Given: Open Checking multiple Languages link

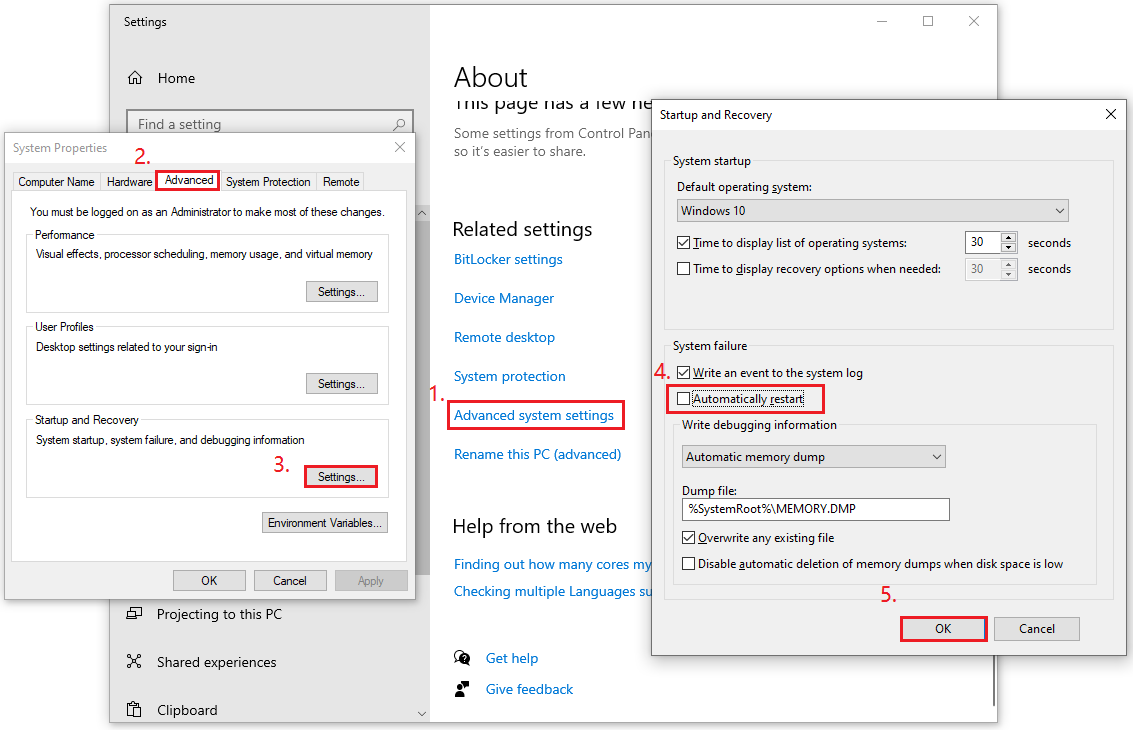Looking at the screenshot, I should pyautogui.click(x=553, y=591).
